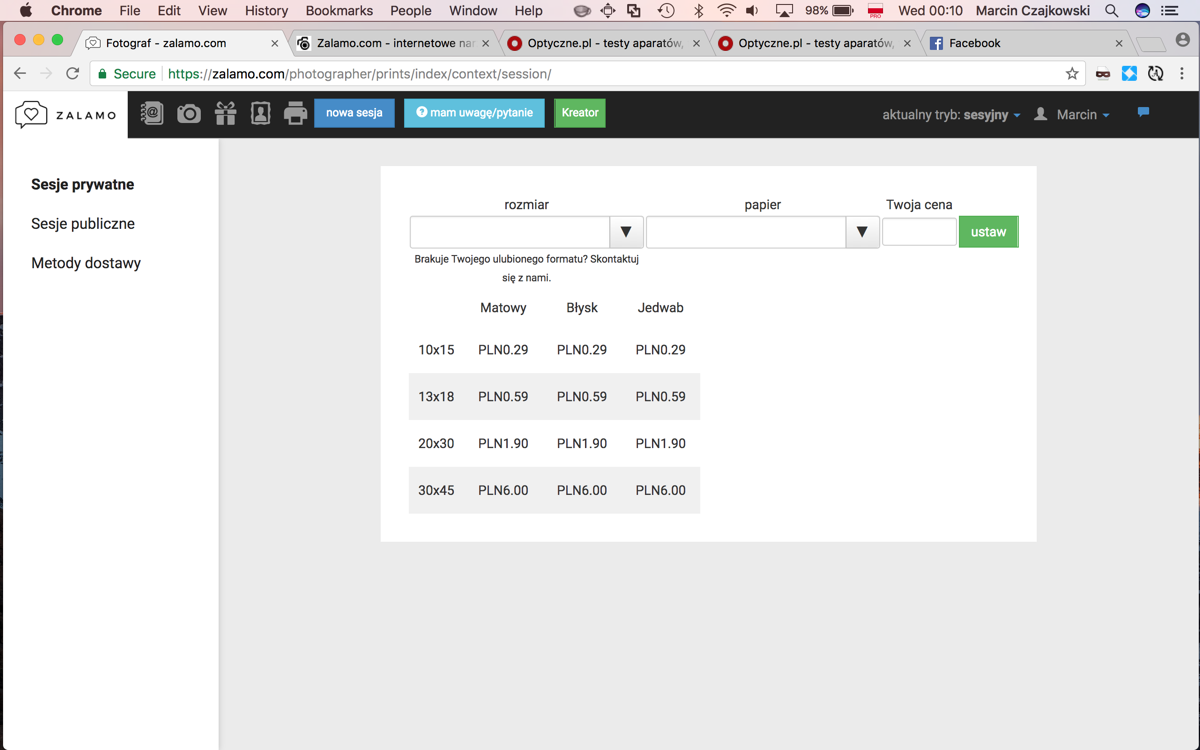This screenshot has width=1200, height=750.
Task: Click the mam uwagę/pytanie button
Action: pos(474,113)
